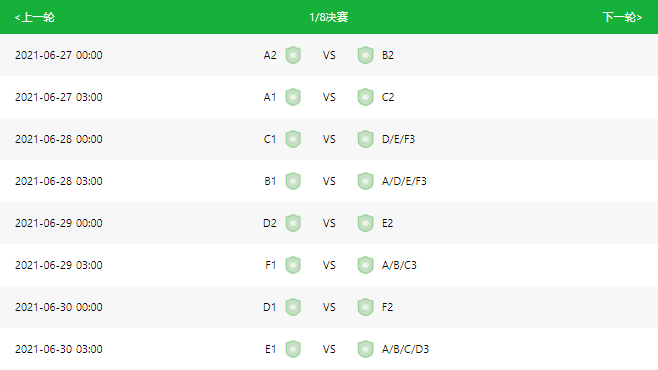Open the F2 team shield badge
658x370 pixels.
(x=366, y=307)
